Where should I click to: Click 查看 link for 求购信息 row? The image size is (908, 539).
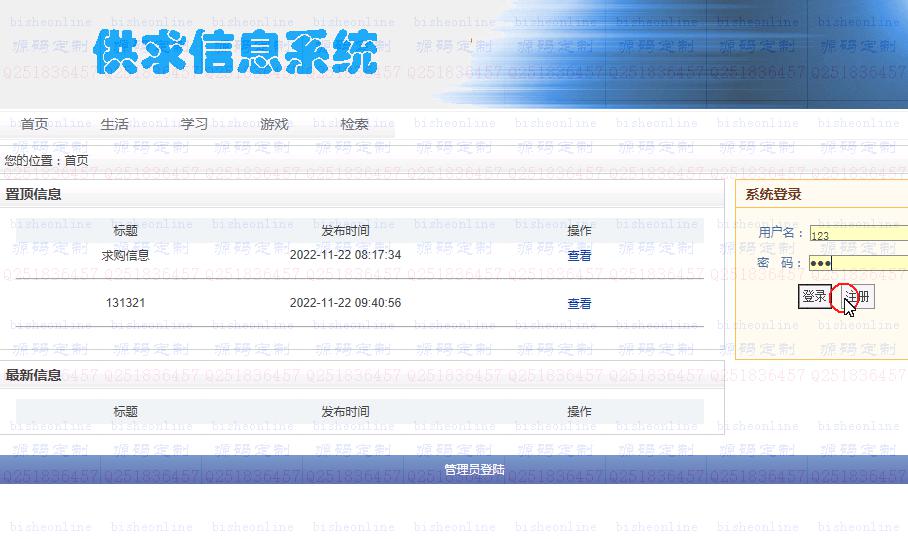(x=579, y=255)
